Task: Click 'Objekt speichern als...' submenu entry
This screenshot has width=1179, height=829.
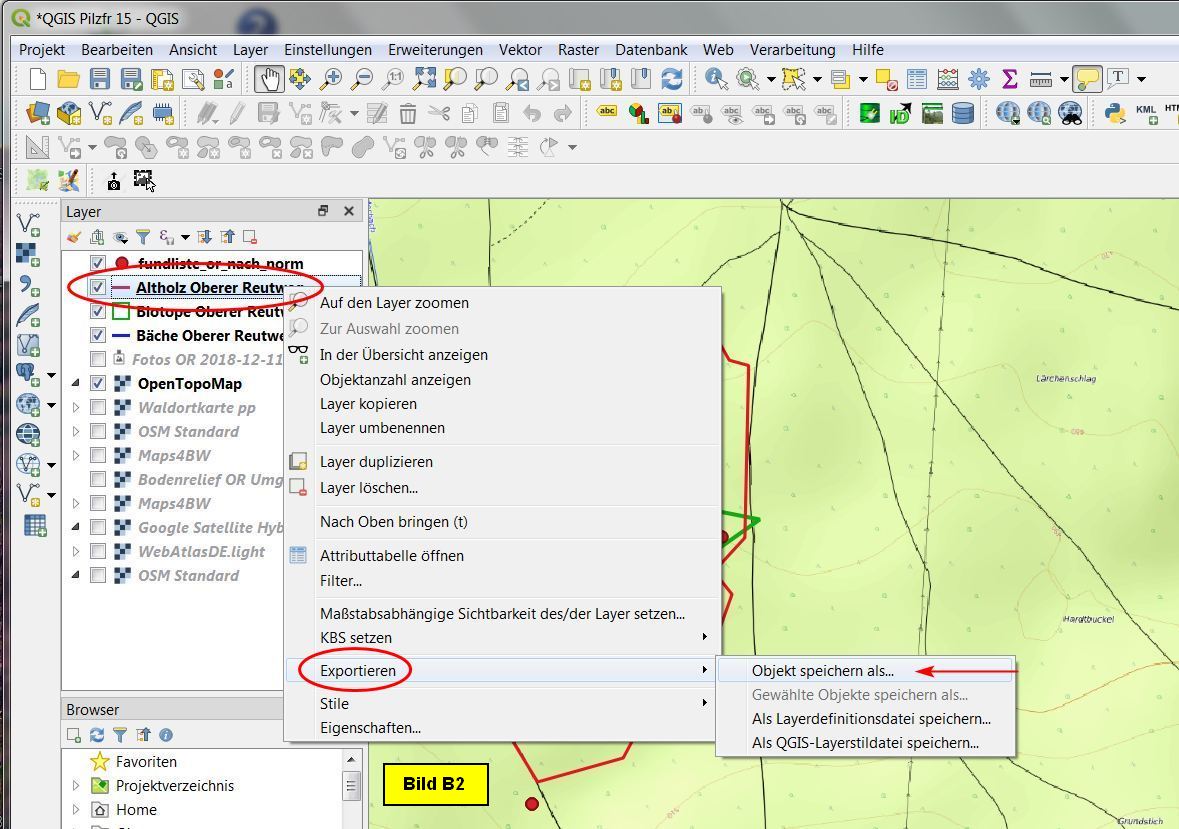Action: click(822, 671)
